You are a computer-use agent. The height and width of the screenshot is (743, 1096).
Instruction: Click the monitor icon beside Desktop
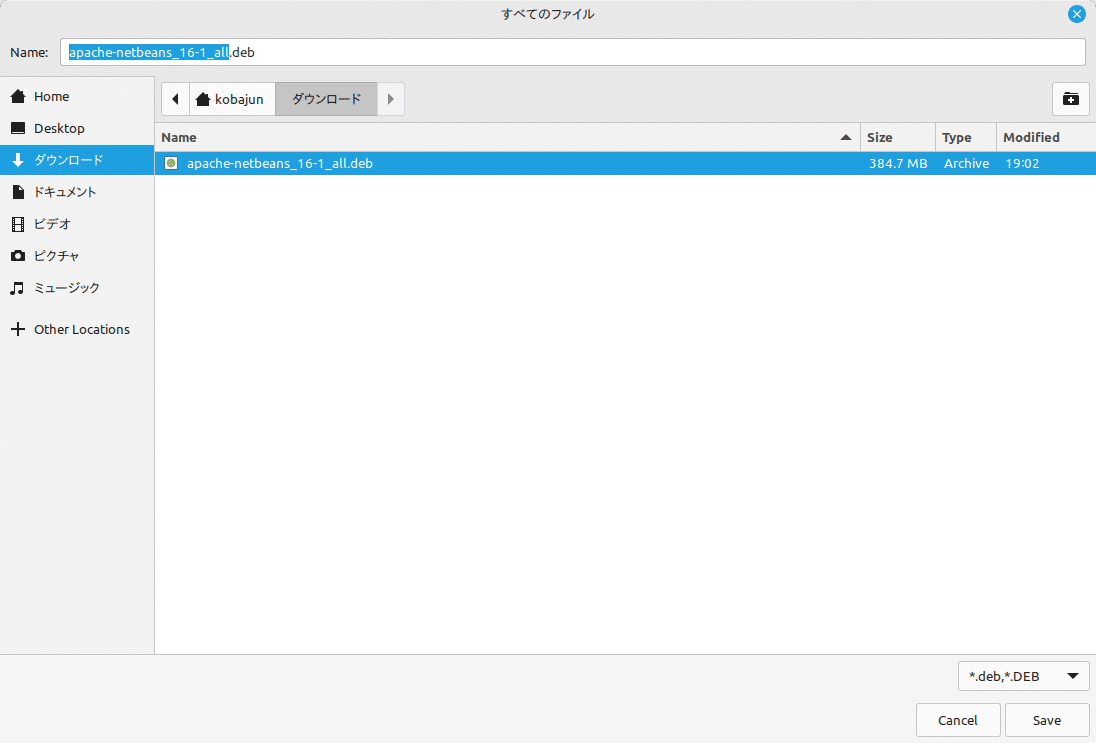(18, 128)
